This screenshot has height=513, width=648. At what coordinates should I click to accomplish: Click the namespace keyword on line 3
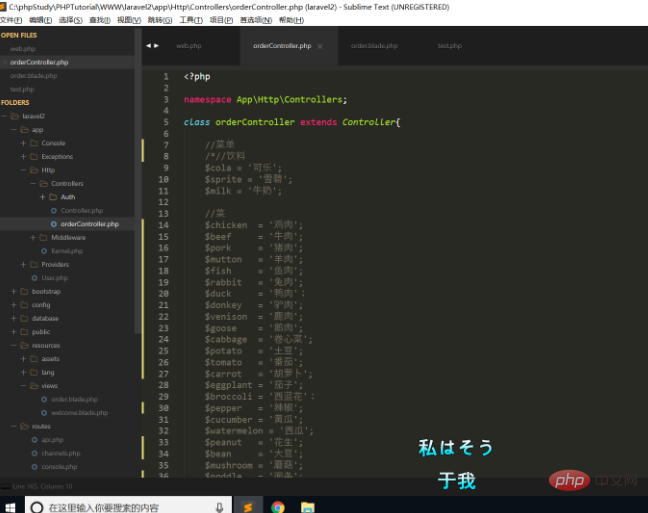coord(207,100)
